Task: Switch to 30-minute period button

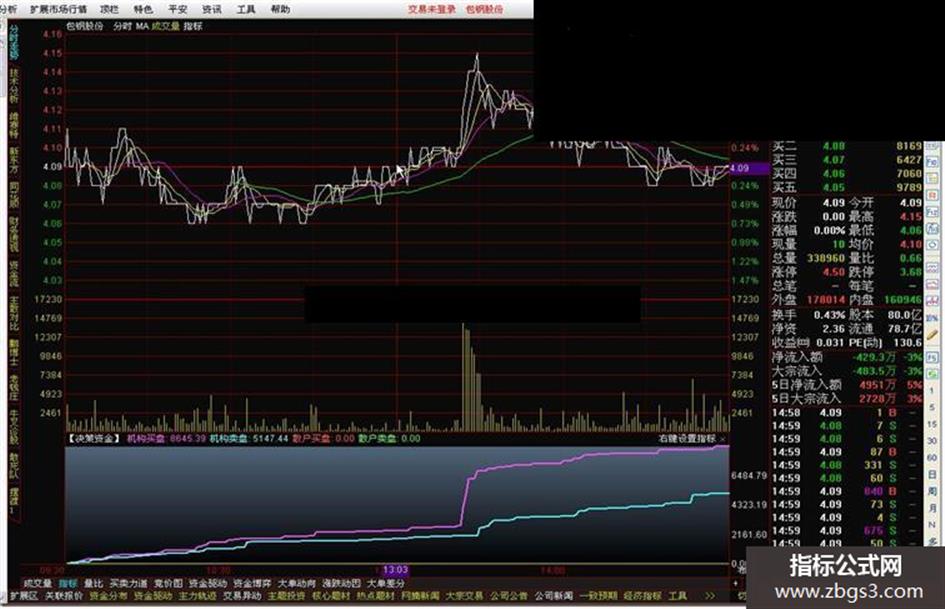Action: tap(932, 441)
